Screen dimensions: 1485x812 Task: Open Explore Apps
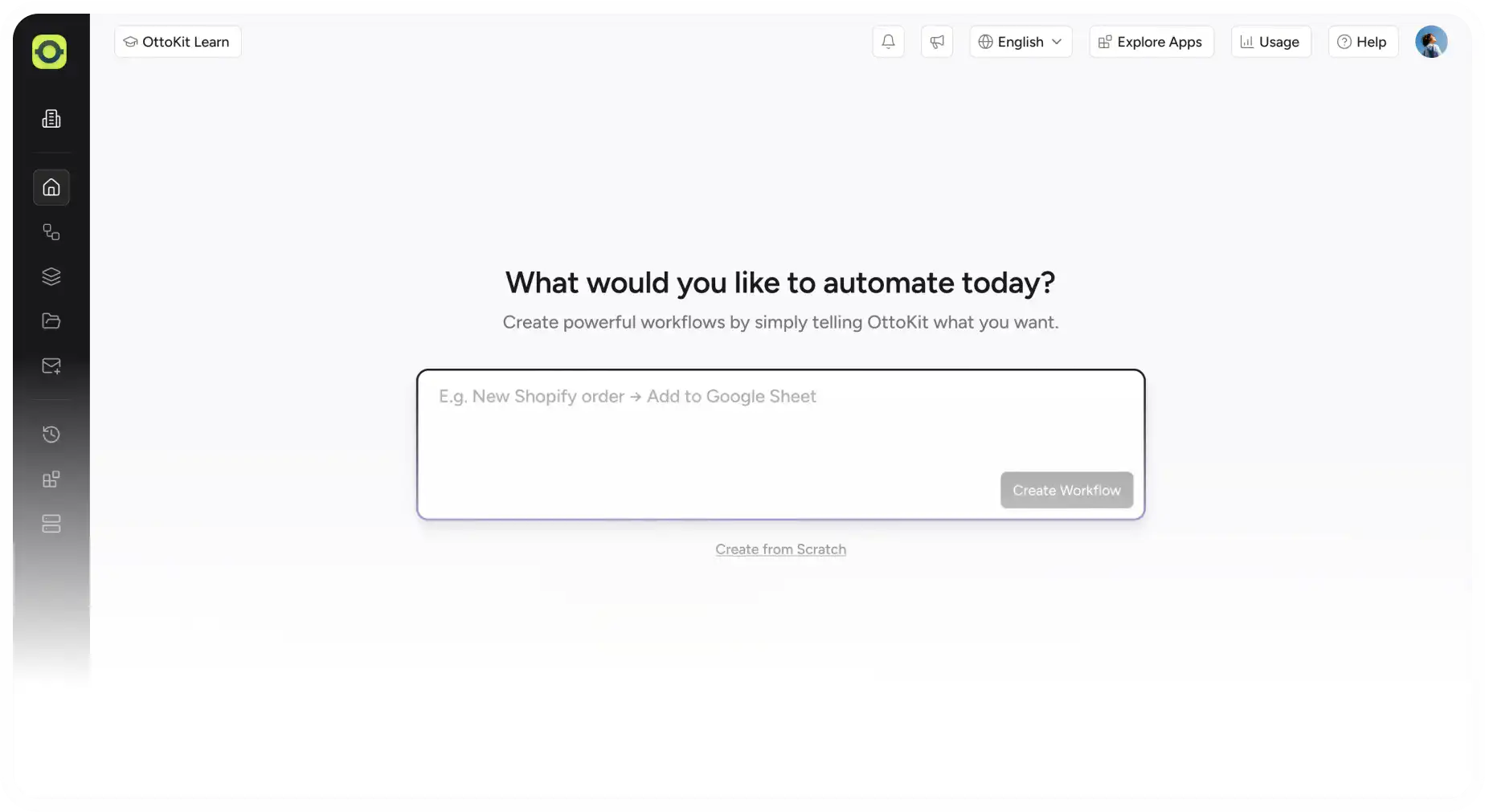coord(1151,41)
